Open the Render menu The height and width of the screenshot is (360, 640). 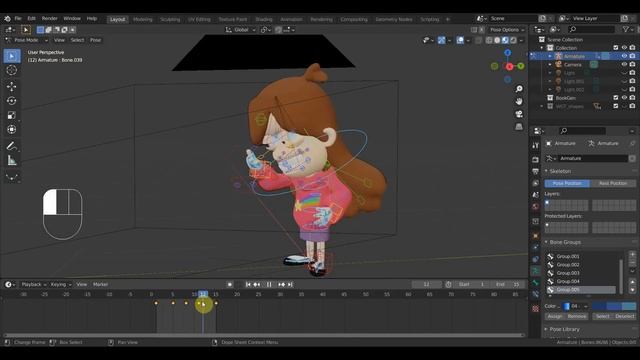pos(50,19)
